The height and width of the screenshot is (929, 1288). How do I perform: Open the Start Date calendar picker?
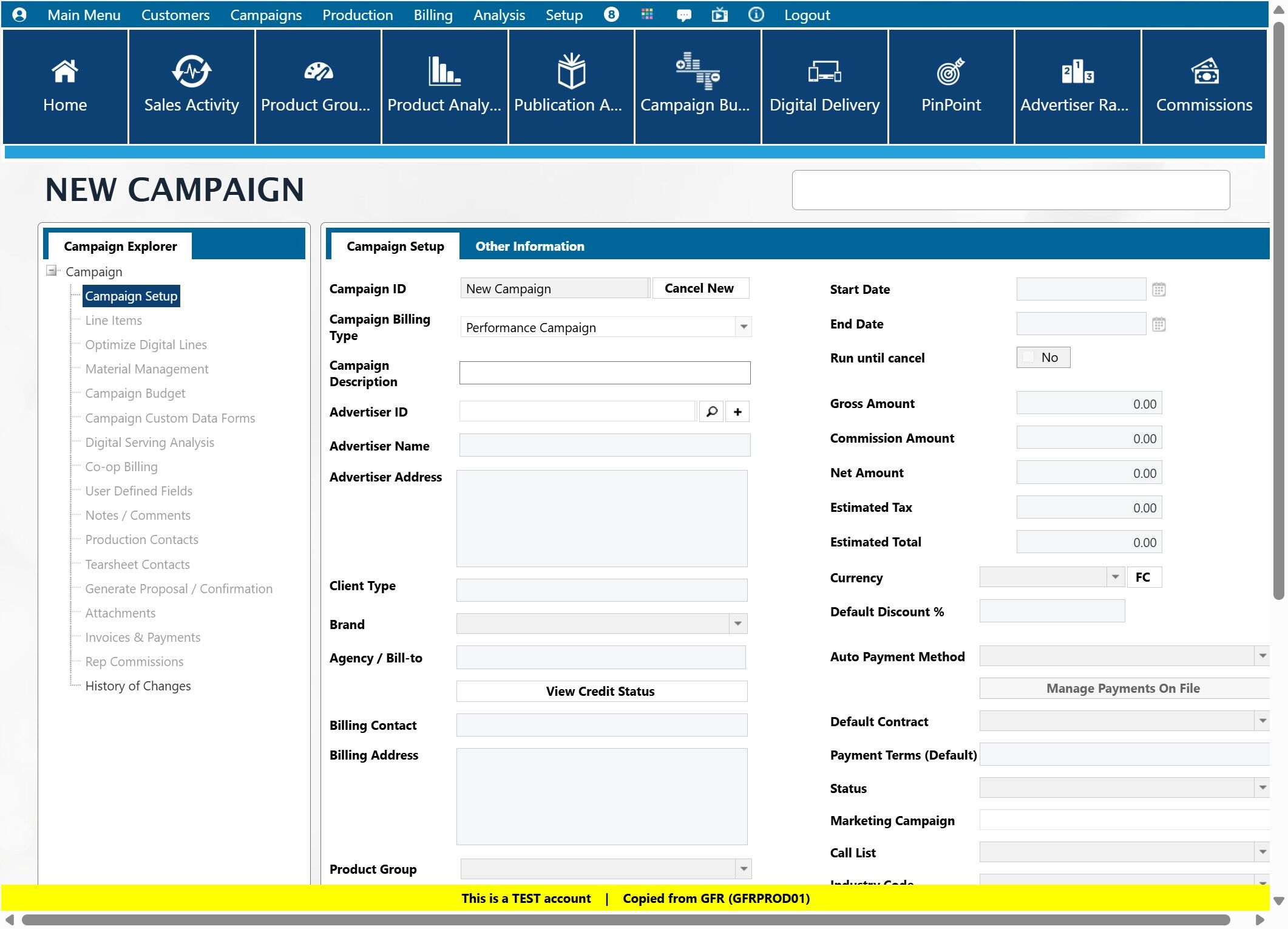click(1159, 290)
